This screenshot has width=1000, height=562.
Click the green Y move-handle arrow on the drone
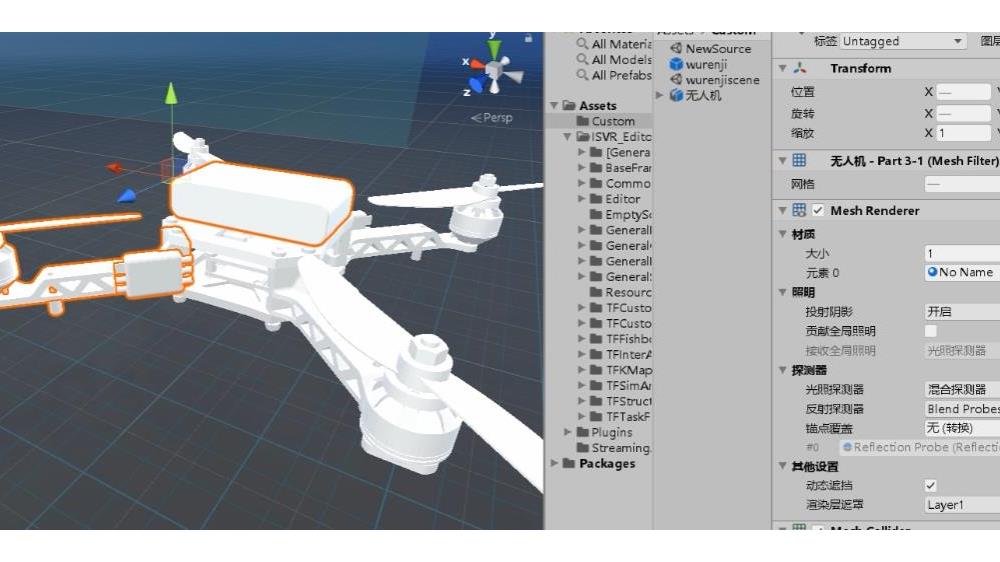tap(171, 93)
